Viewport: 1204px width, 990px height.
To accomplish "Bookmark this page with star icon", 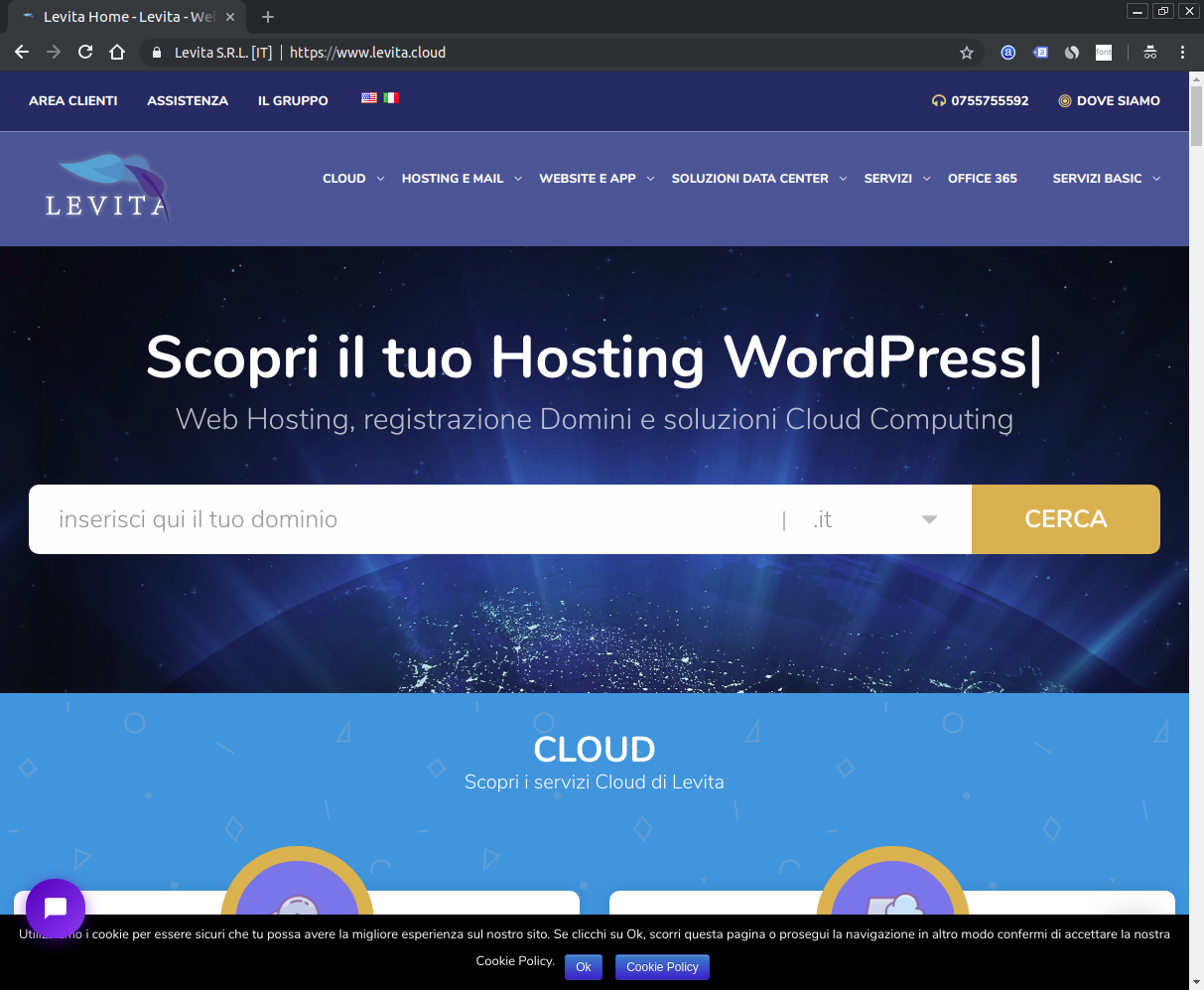I will point(967,53).
